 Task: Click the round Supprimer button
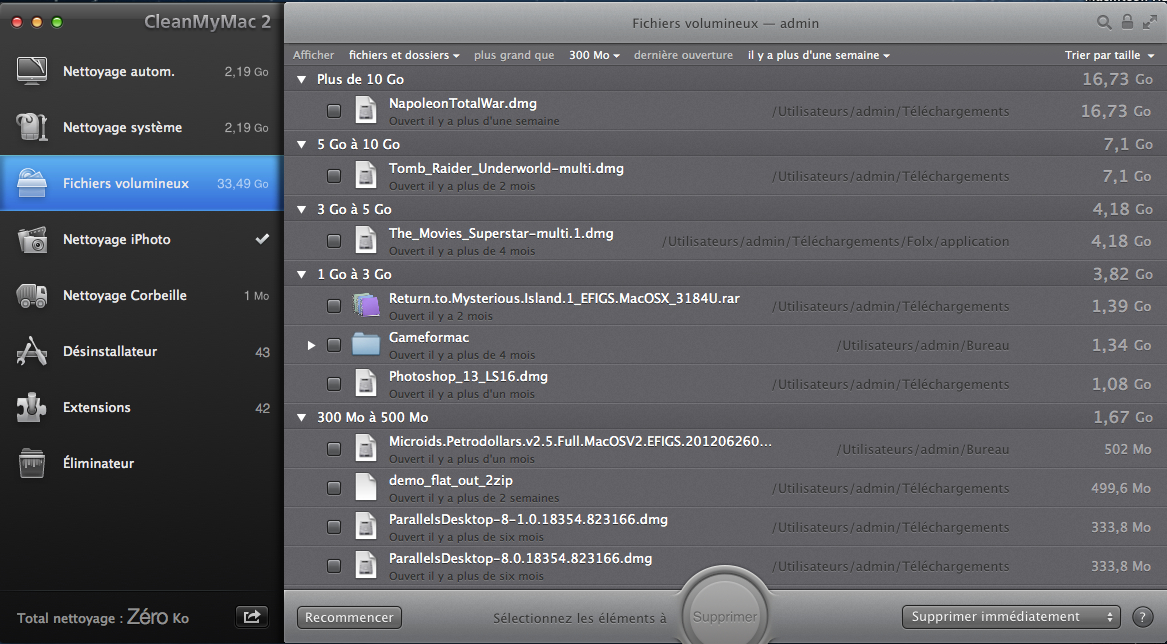(725, 615)
